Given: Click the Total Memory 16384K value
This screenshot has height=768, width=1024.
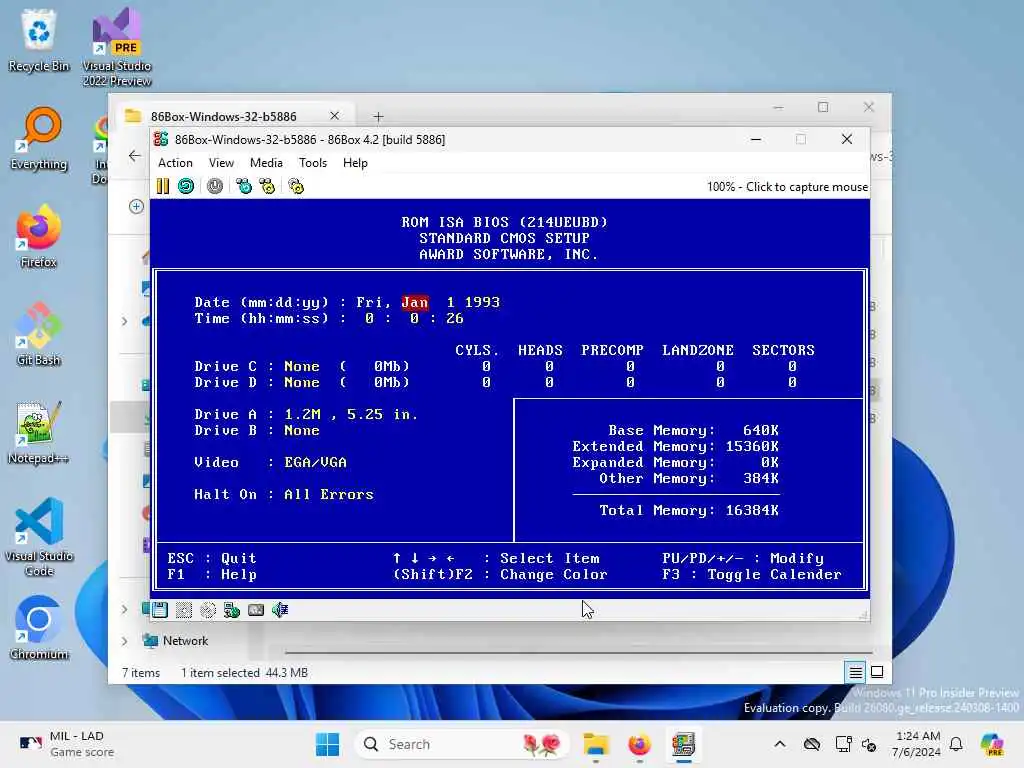Looking at the screenshot, I should point(752,510).
